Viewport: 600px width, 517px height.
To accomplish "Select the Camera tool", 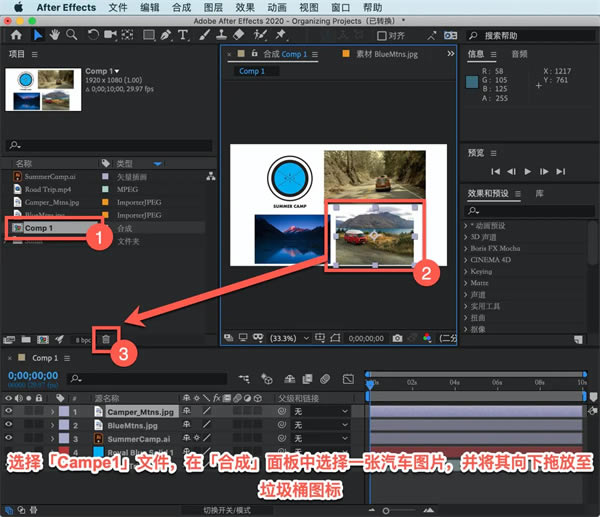I will pyautogui.click(x=111, y=35).
